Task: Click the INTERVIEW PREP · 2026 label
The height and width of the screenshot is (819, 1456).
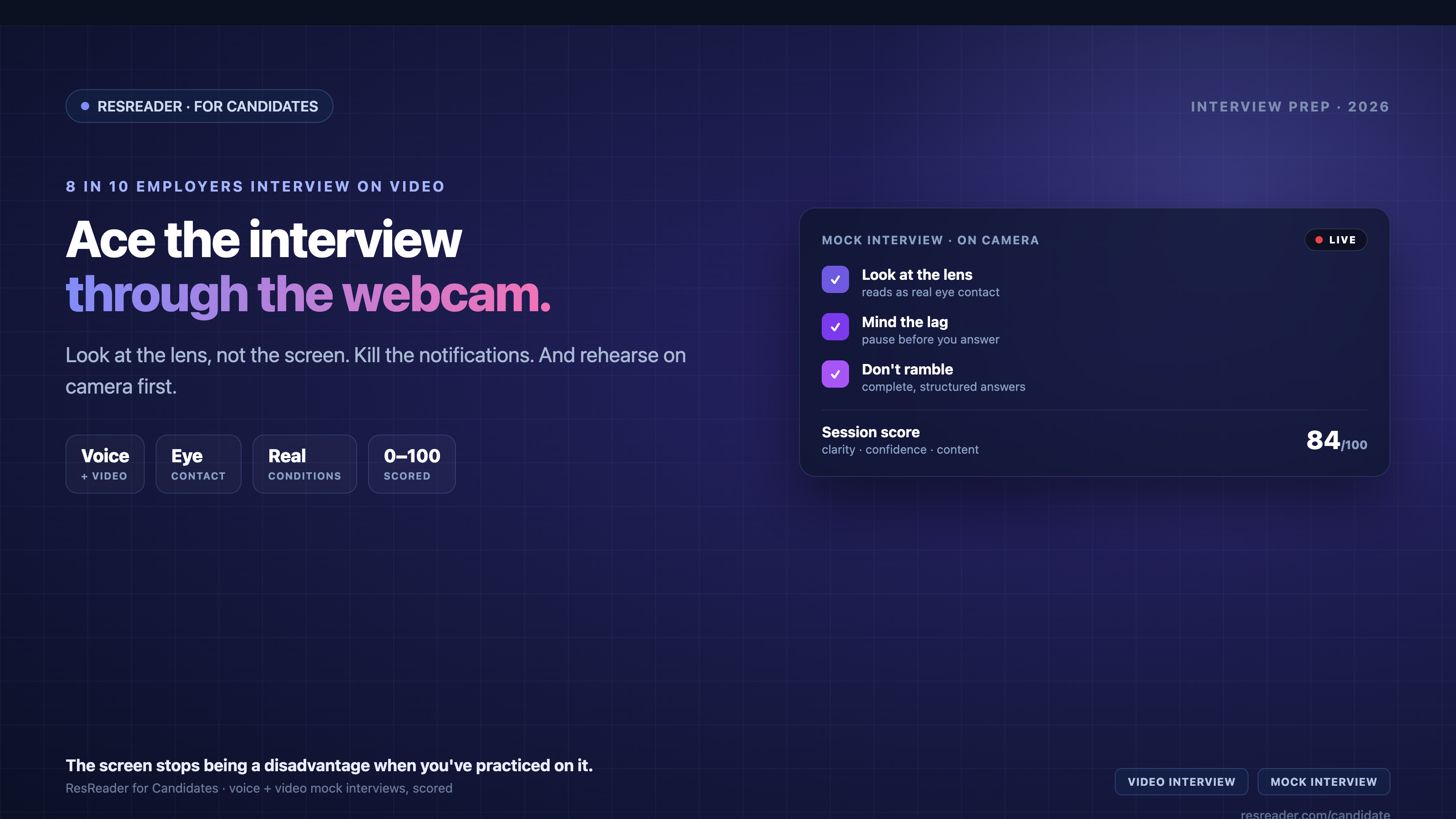Action: [1290, 106]
